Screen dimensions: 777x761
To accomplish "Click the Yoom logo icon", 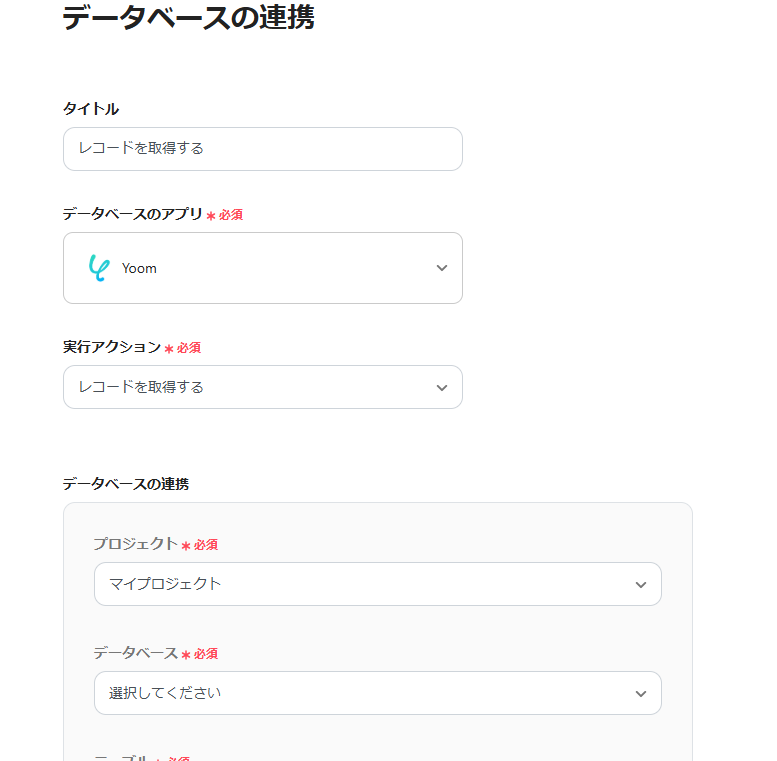I will tap(97, 268).
